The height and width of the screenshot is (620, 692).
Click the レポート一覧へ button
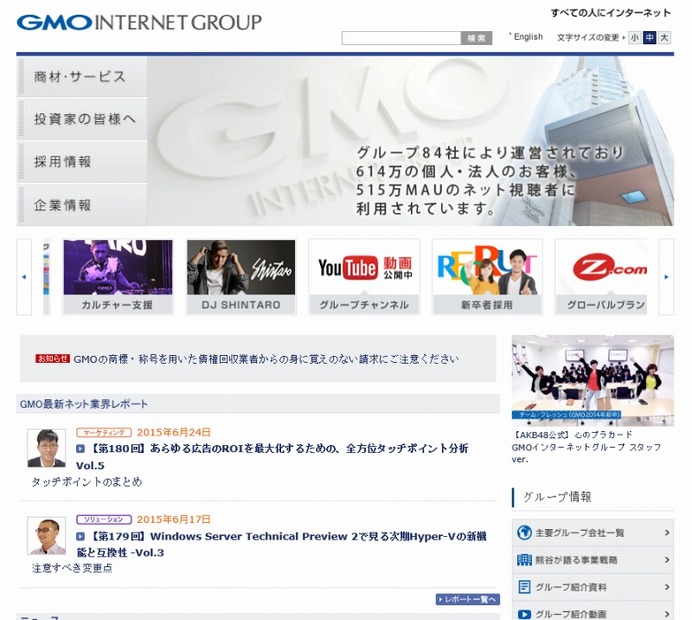tap(467, 599)
